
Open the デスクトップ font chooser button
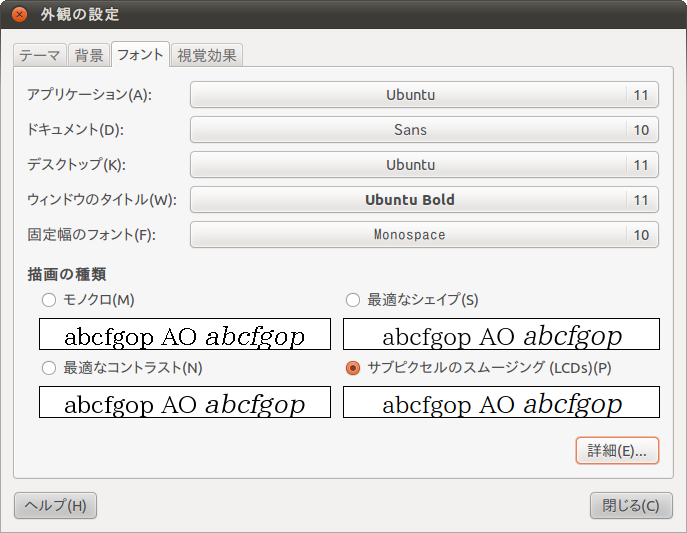[x=424, y=165]
